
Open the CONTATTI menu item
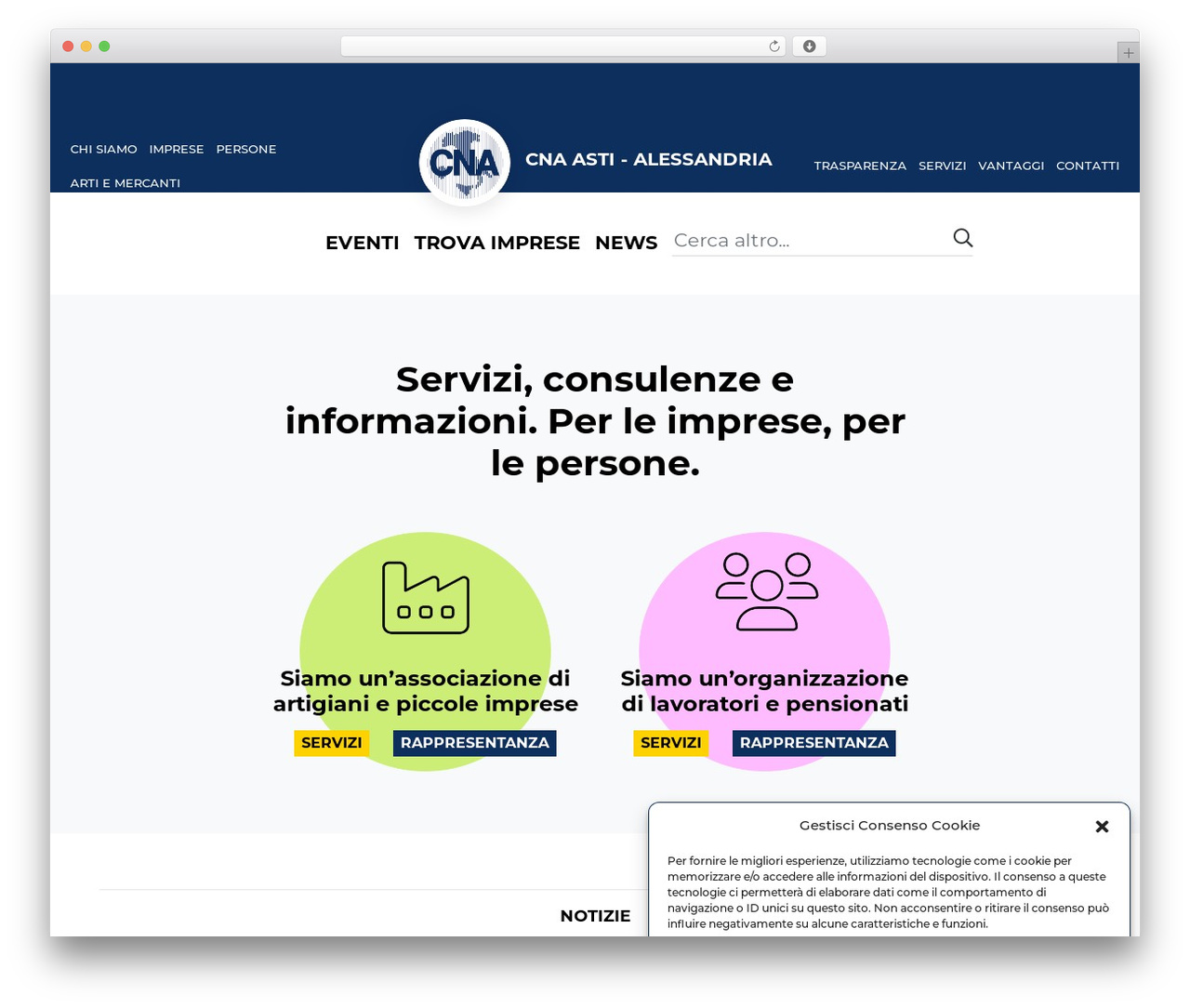1088,166
